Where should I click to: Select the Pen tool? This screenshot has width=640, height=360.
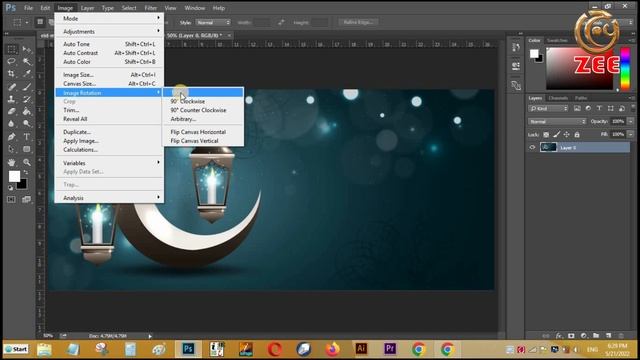click(x=12, y=137)
